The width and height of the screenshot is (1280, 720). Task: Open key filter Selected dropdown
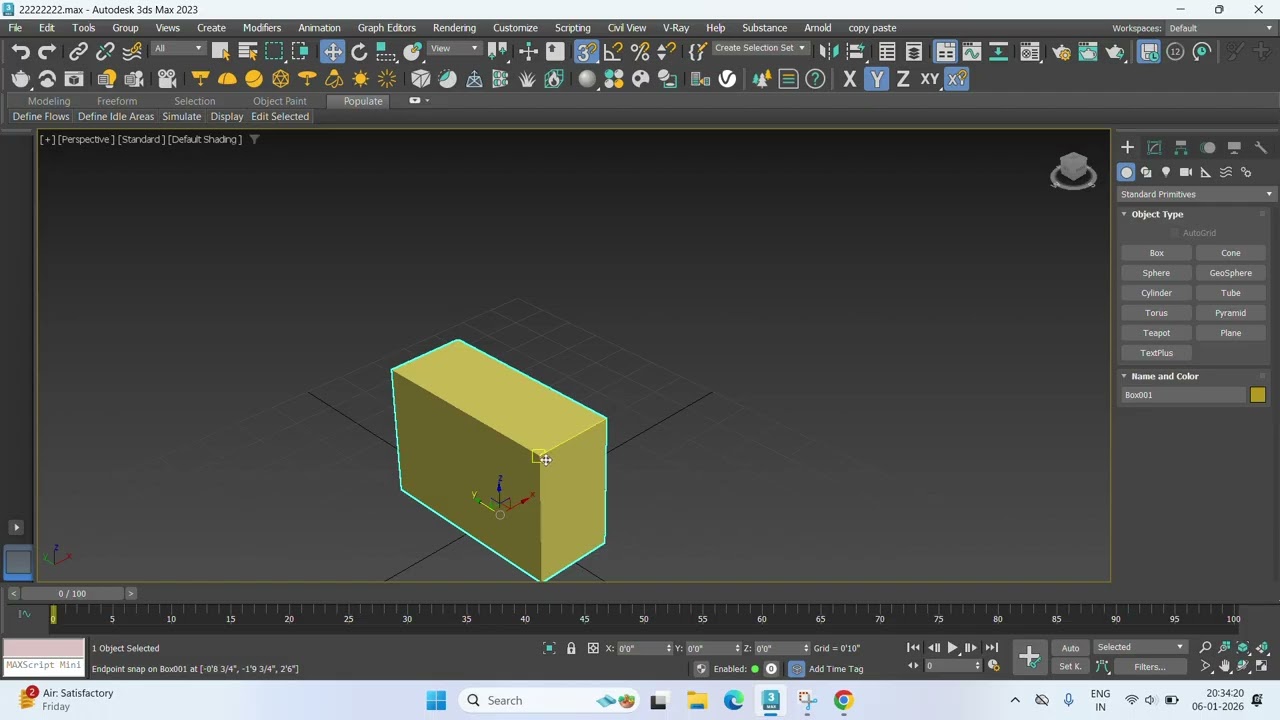click(1140, 647)
